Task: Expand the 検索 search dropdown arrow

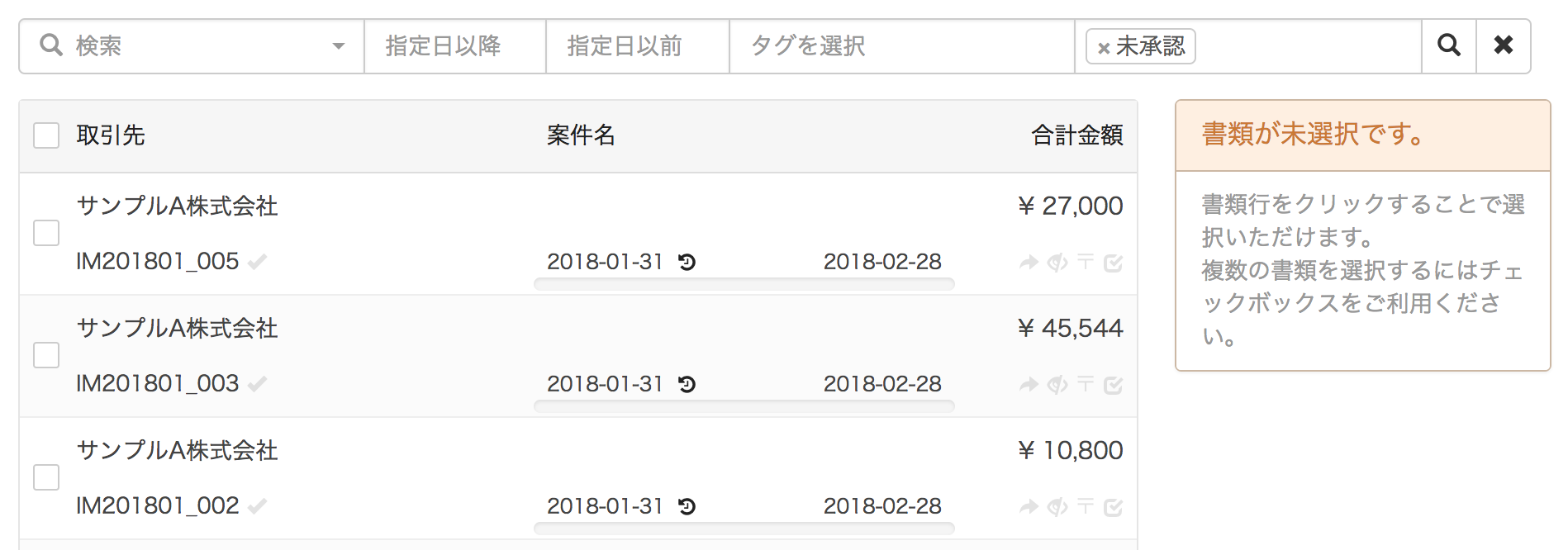Action: [x=338, y=46]
